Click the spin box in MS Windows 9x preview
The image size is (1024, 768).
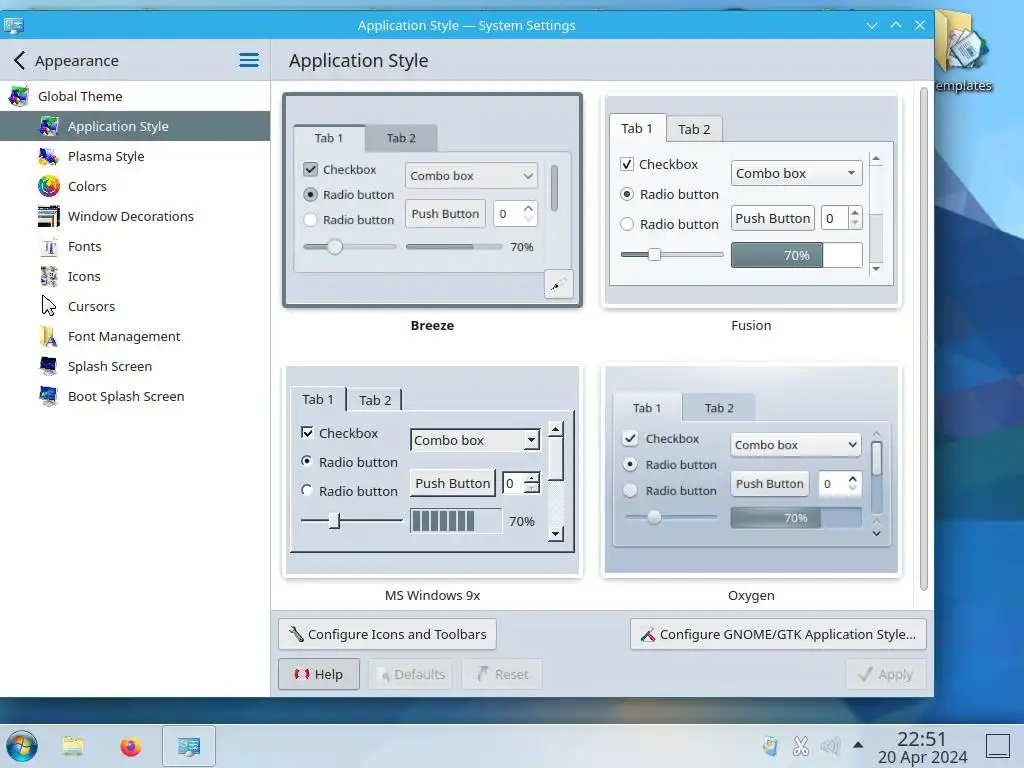[521, 483]
